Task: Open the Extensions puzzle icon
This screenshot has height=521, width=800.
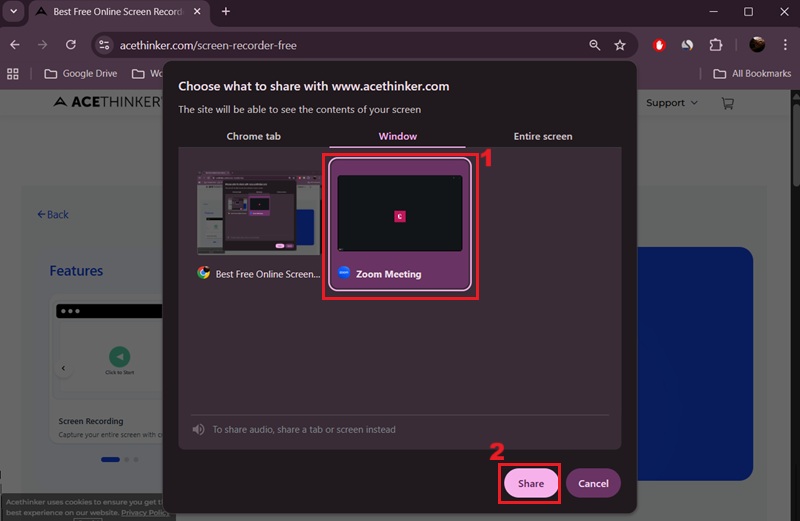Action: pyautogui.click(x=716, y=45)
